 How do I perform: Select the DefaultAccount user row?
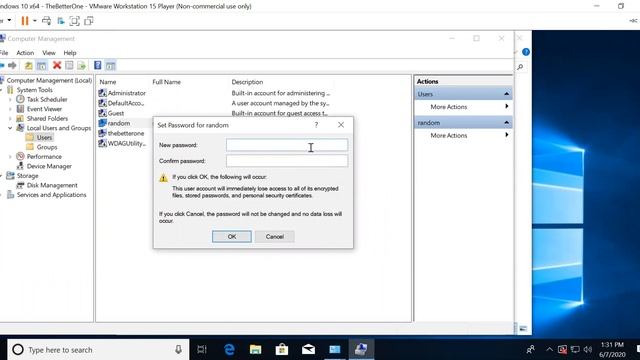pos(125,103)
